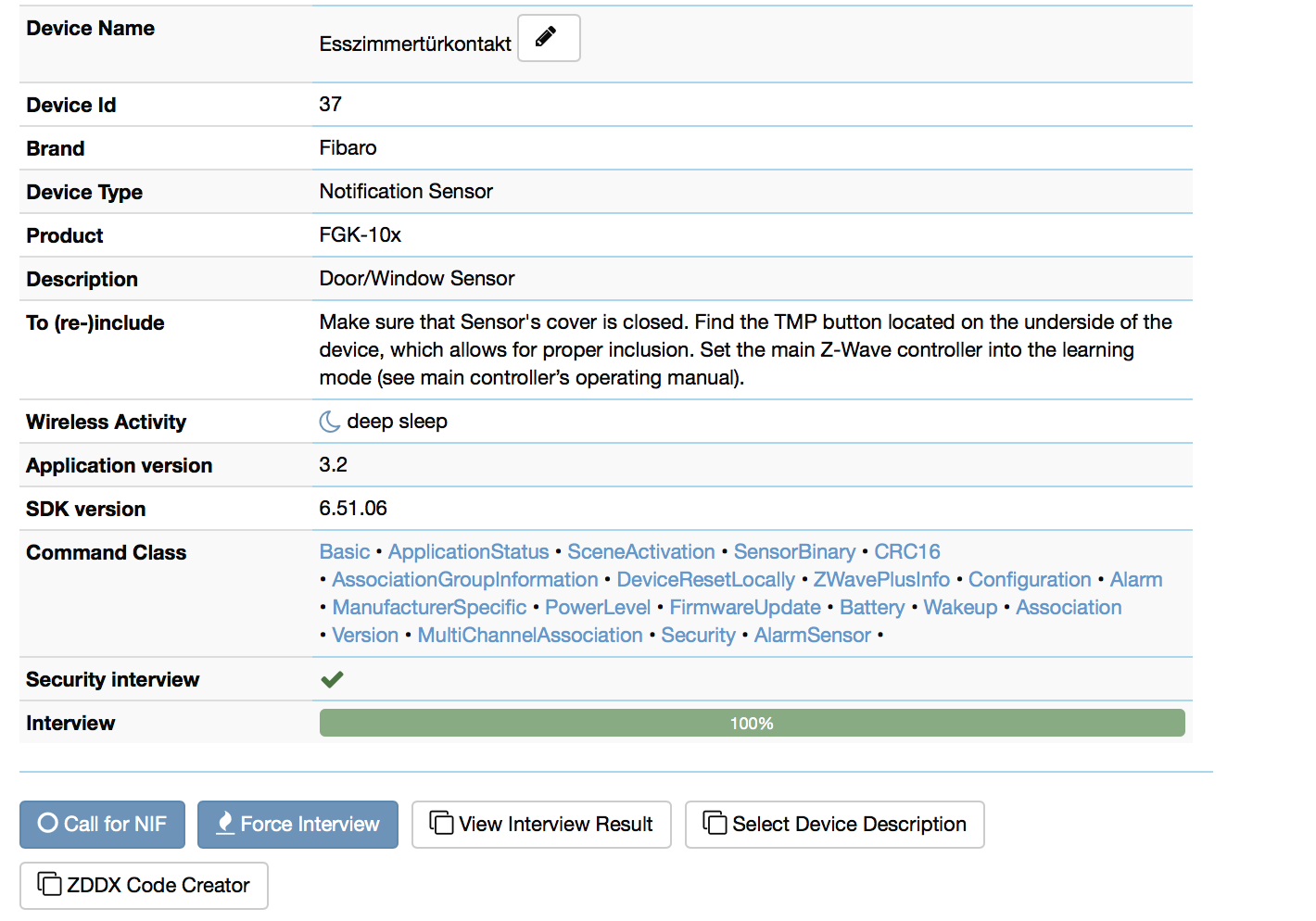Click the moon deep sleep icon
Image resolution: width=1316 pixels, height=921 pixels.
point(329,422)
